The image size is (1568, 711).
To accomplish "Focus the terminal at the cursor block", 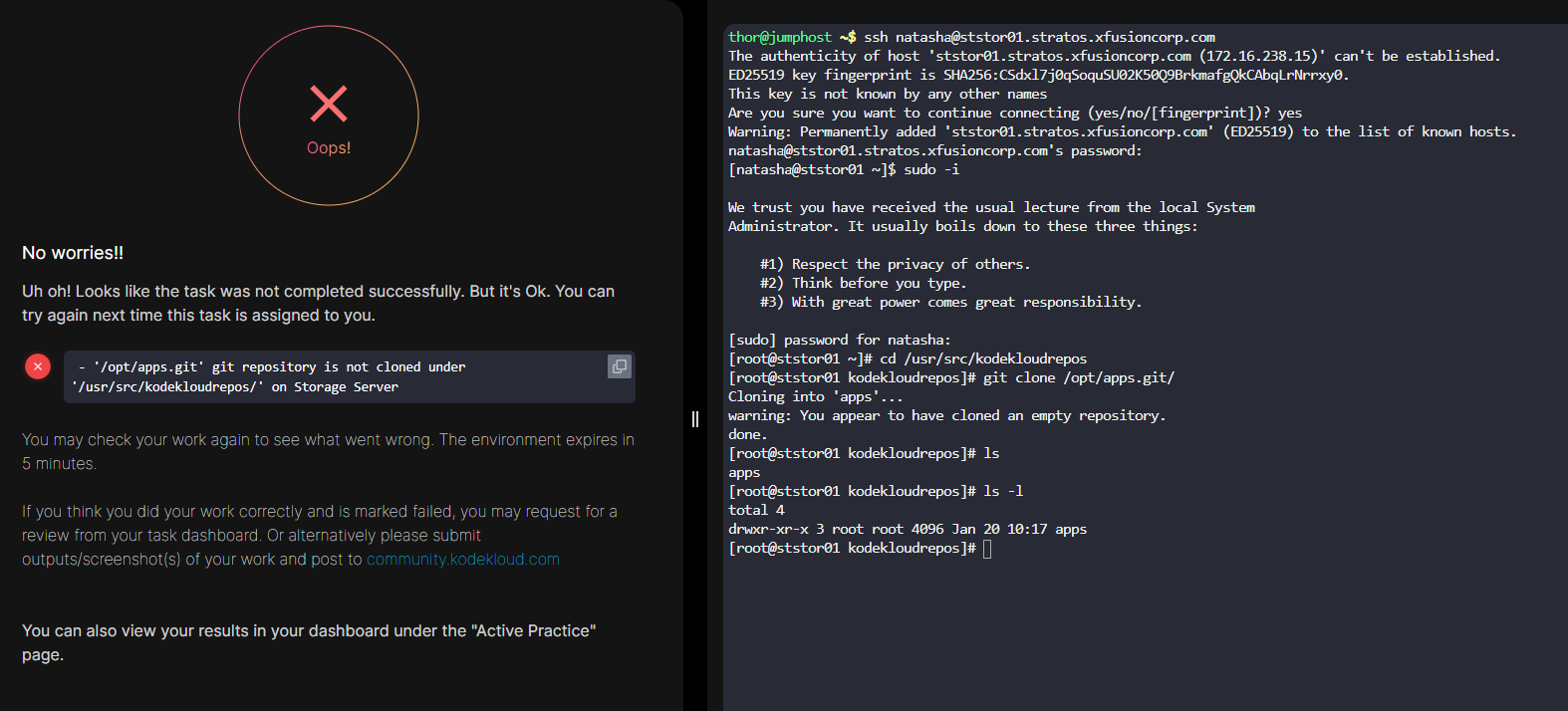I will click(x=987, y=549).
